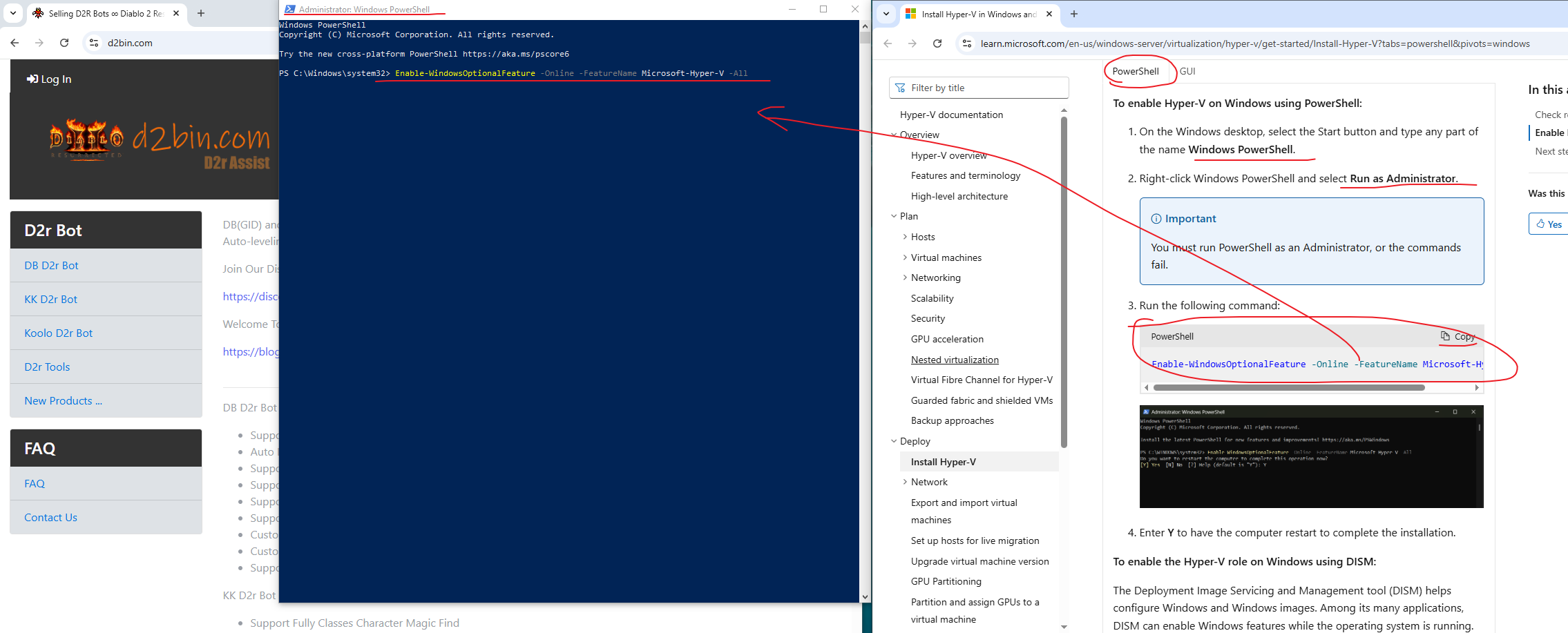Open Virtual Fibre Channel for Hyper-V
The image size is (1568, 633).
(x=982, y=380)
